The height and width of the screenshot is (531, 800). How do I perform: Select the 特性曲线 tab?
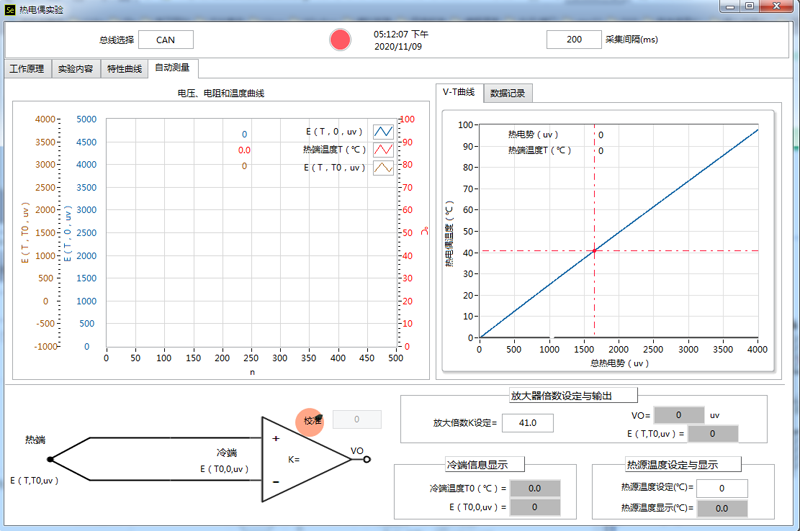point(124,69)
